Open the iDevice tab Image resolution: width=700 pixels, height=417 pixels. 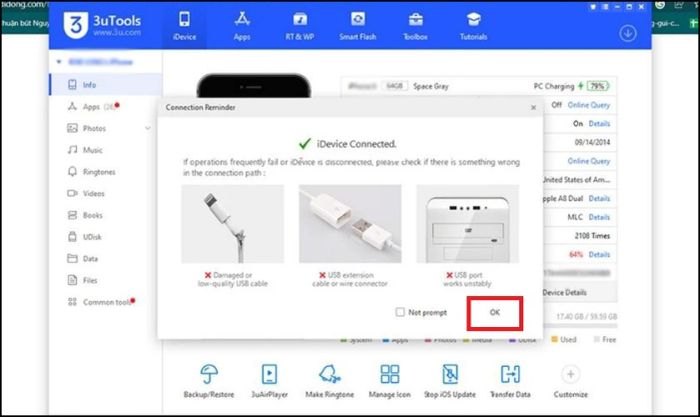pos(184,26)
